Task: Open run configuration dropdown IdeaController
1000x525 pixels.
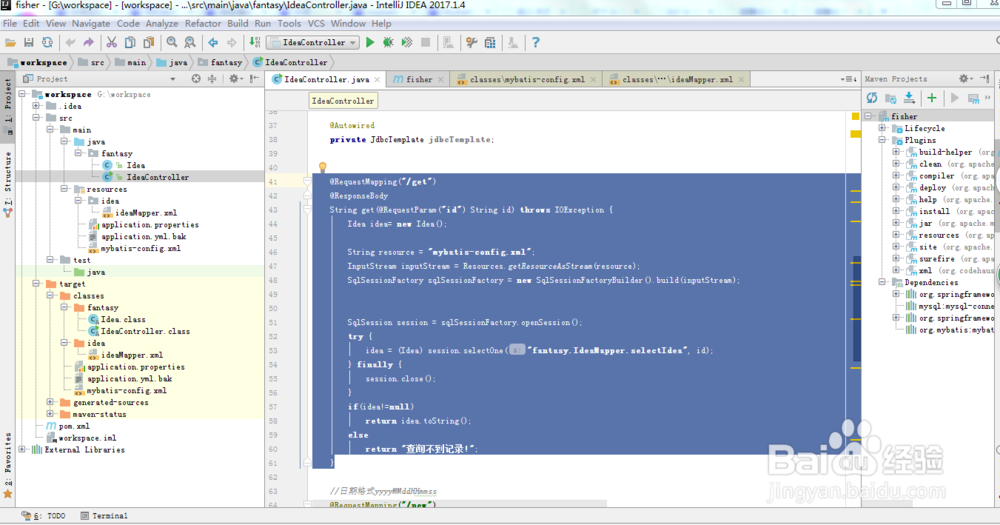Action: click(313, 43)
